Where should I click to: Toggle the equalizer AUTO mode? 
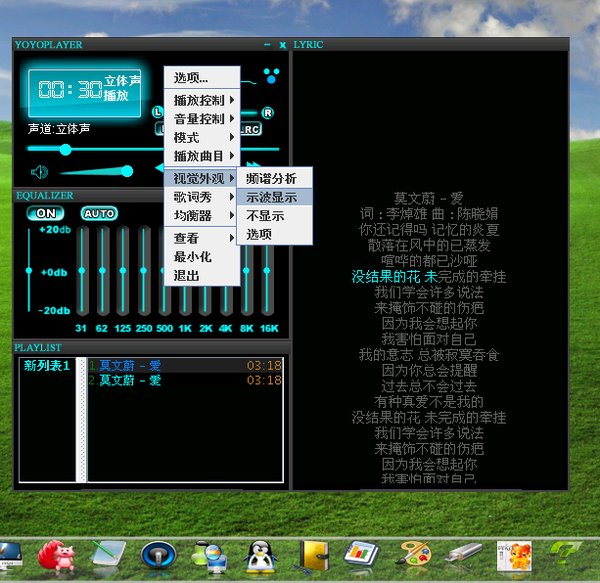pyautogui.click(x=99, y=213)
